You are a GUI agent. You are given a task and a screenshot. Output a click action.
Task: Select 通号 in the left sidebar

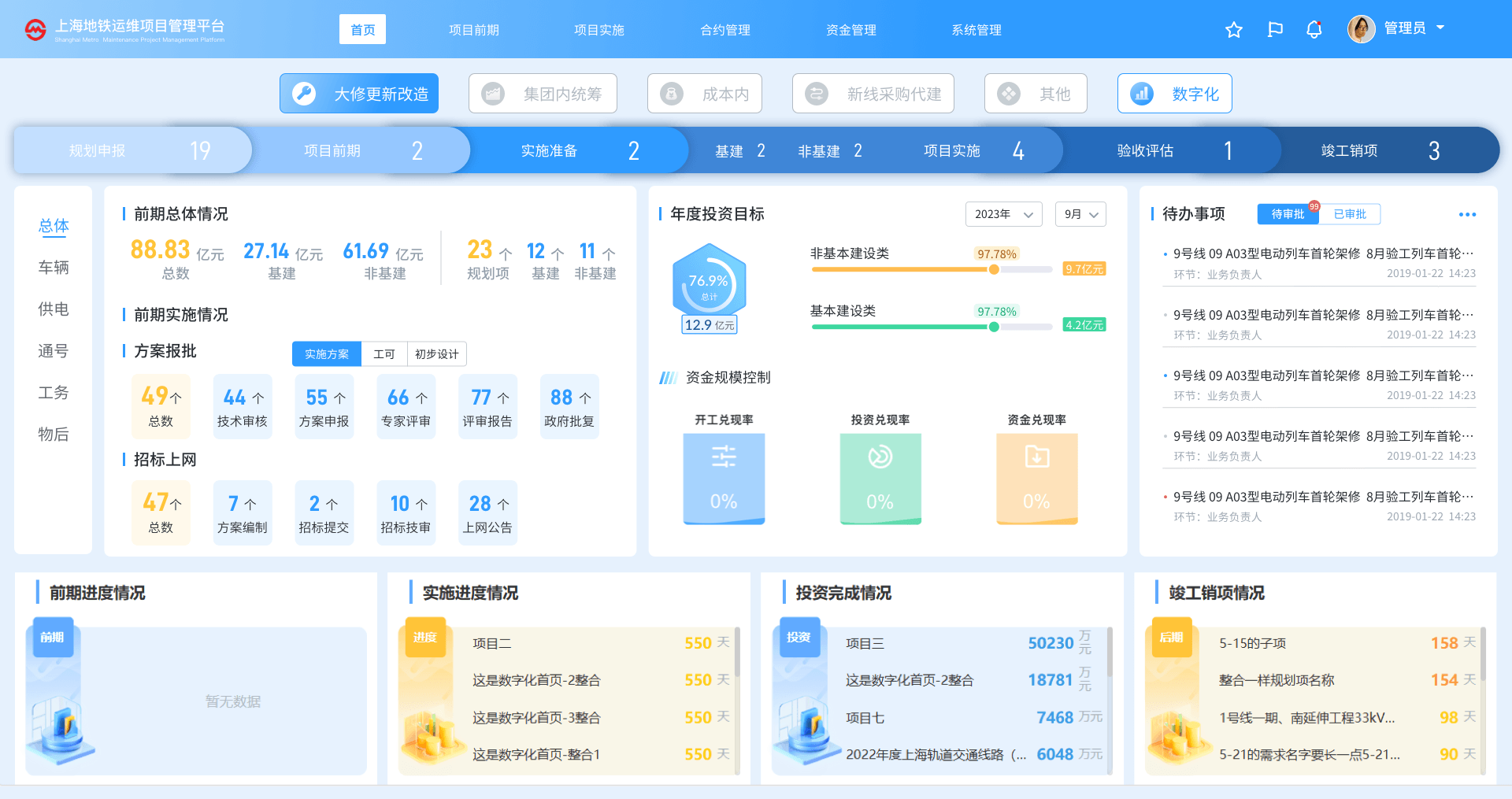point(54,351)
